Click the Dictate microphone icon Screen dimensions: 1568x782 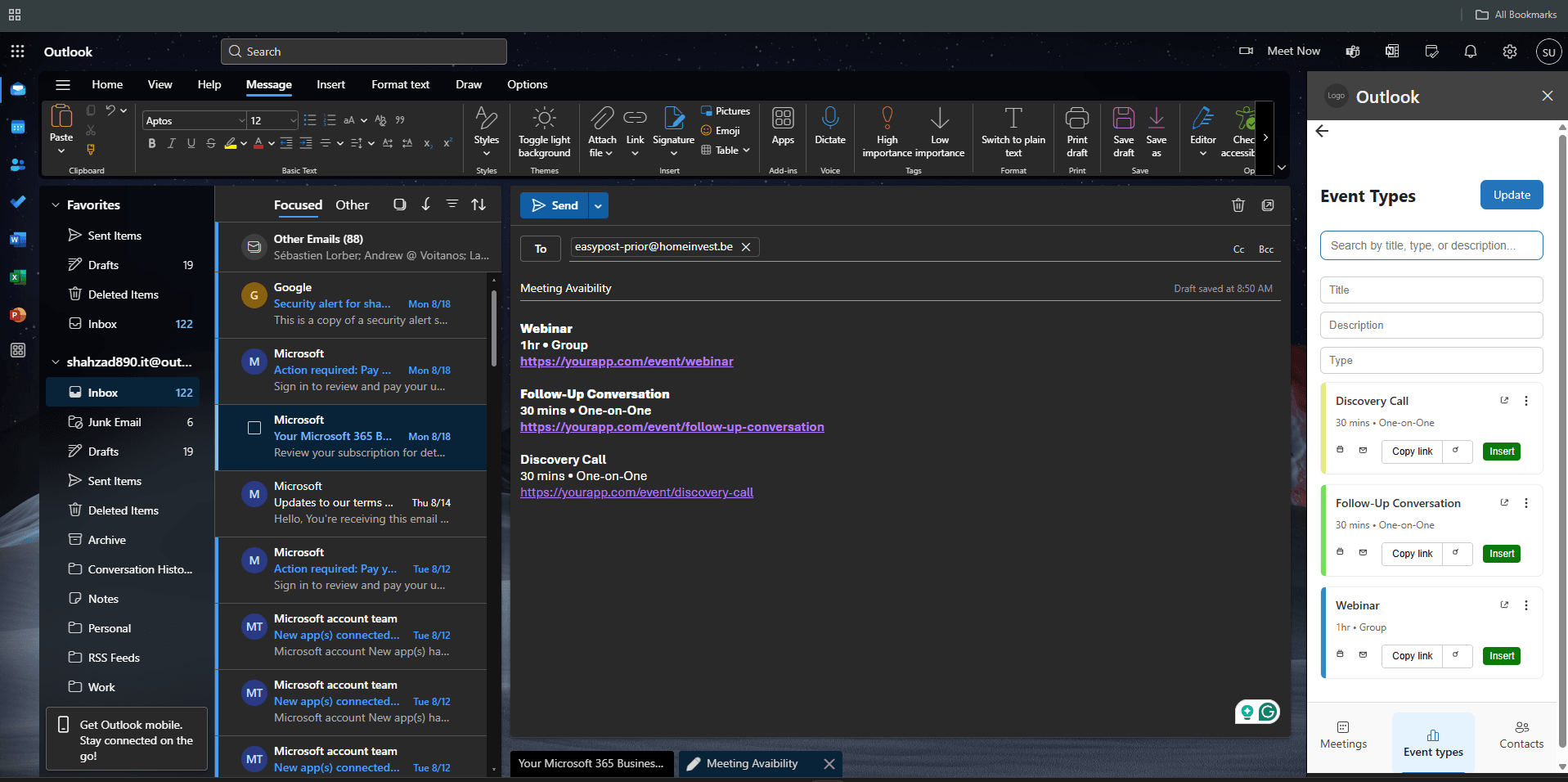830,119
